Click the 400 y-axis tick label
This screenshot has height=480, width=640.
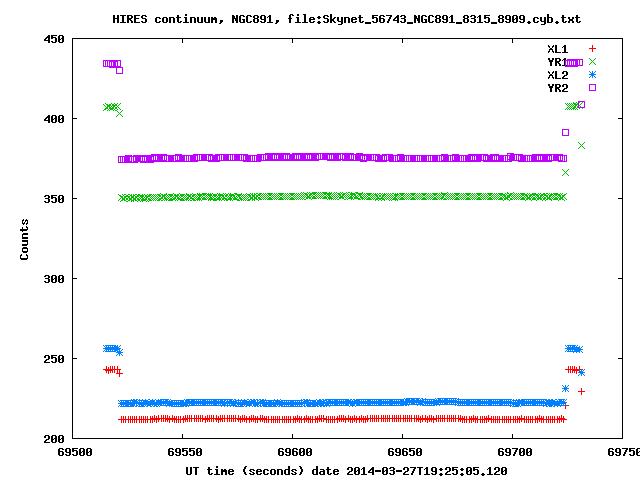tap(54, 119)
